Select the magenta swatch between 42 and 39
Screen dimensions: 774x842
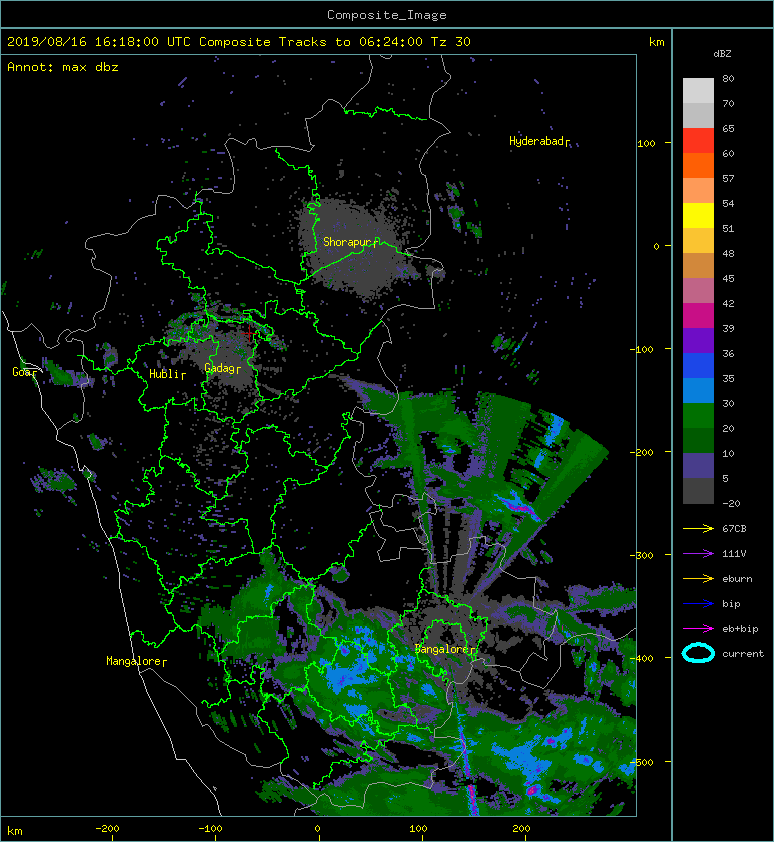click(x=698, y=316)
